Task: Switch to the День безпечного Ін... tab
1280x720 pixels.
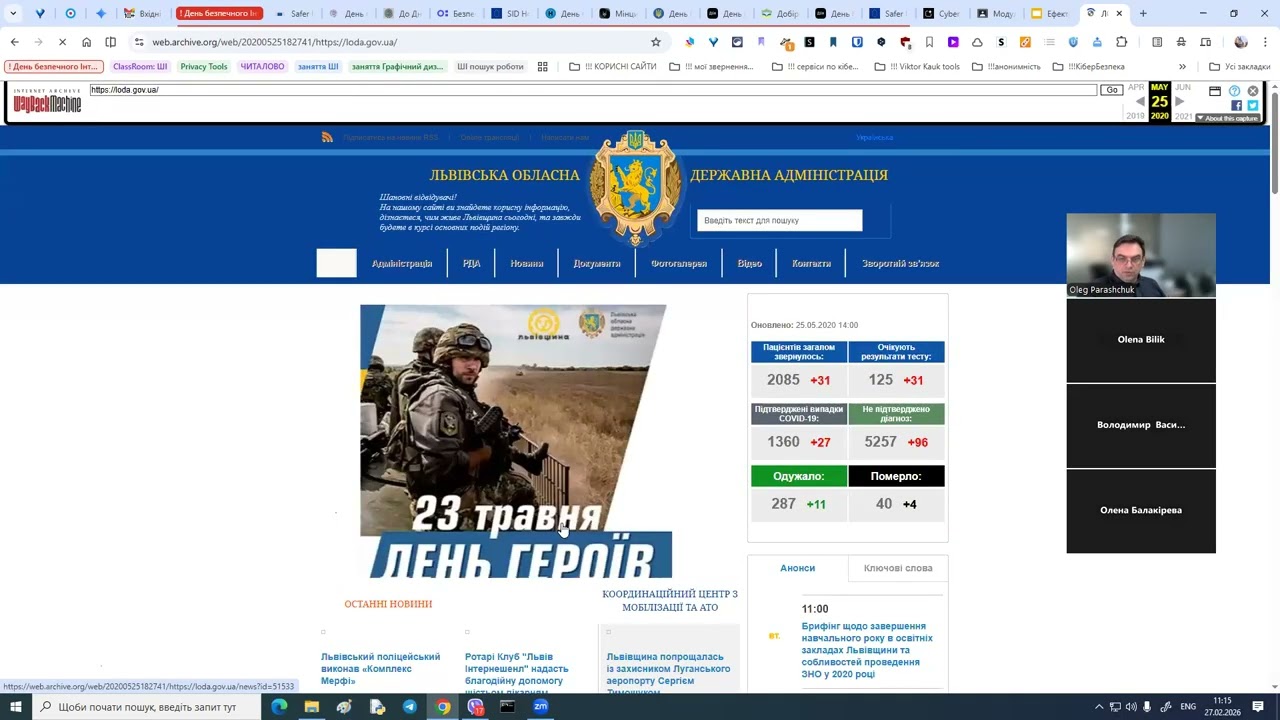Action: (x=219, y=14)
